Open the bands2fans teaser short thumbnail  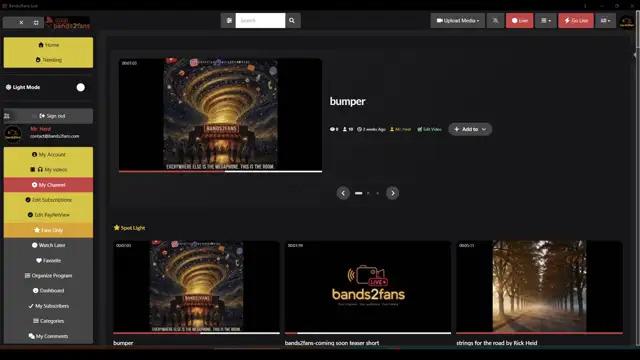[368, 286]
